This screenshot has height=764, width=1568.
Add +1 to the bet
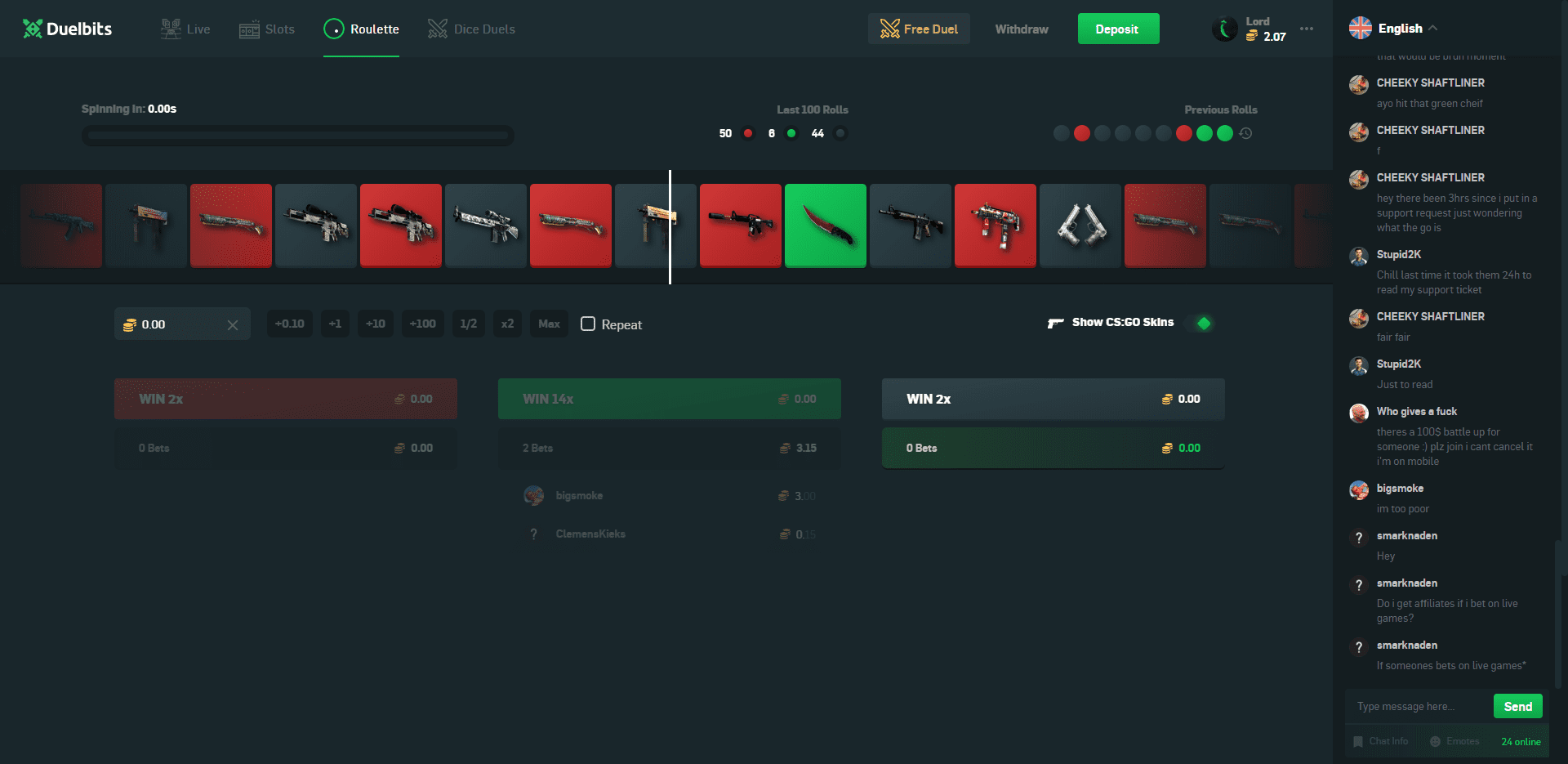point(335,324)
